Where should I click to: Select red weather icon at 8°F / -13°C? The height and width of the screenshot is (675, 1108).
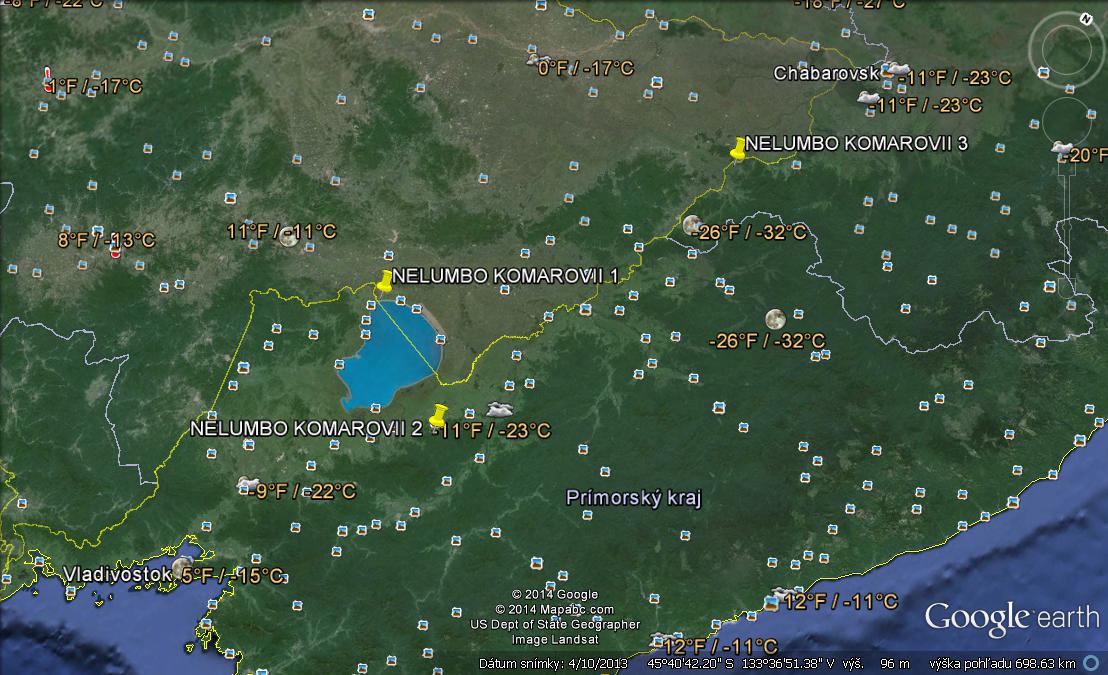click(x=114, y=250)
